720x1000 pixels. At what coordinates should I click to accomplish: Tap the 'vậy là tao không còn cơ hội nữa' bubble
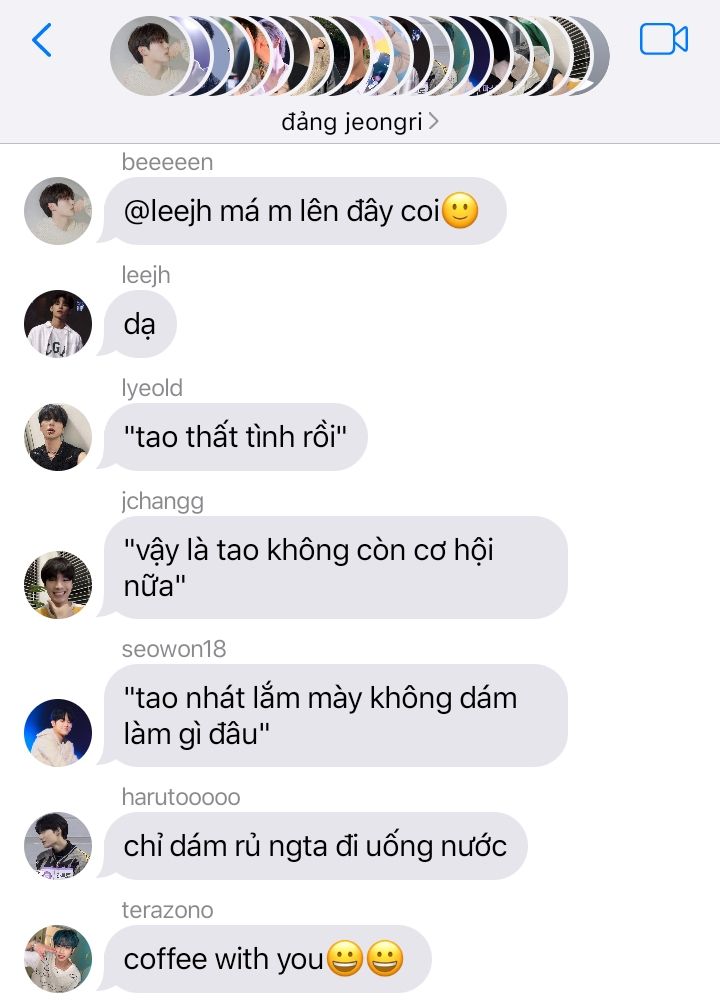pos(335,568)
